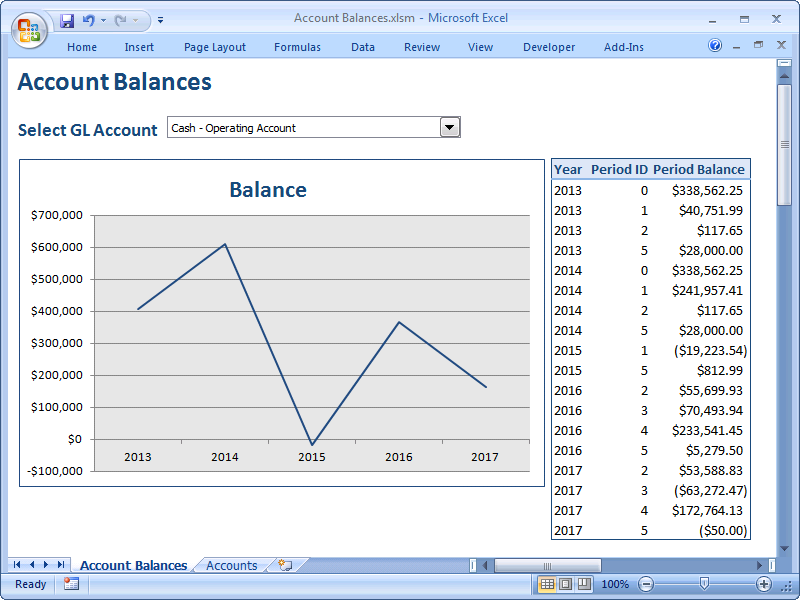Screen dimensions: 800x600
Task: Switch to Page Layout view
Action: pyautogui.click(x=565, y=584)
